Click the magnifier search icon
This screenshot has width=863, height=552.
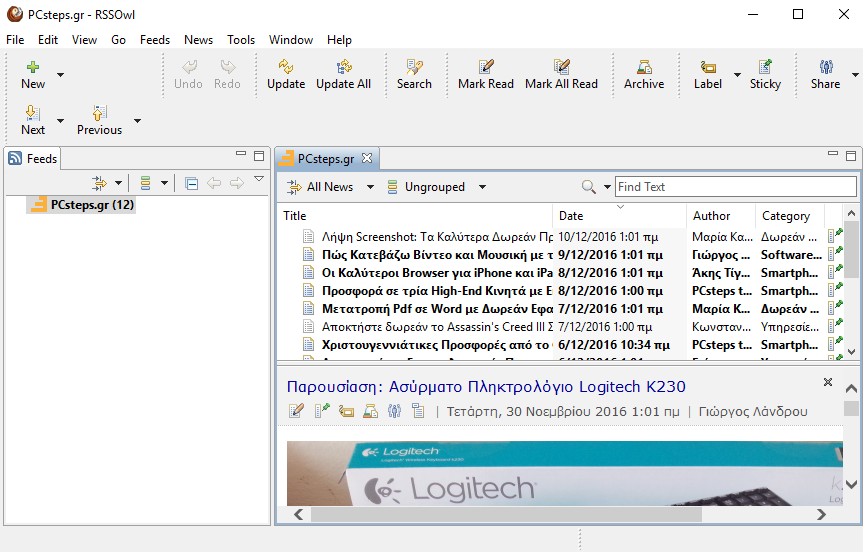tap(588, 187)
